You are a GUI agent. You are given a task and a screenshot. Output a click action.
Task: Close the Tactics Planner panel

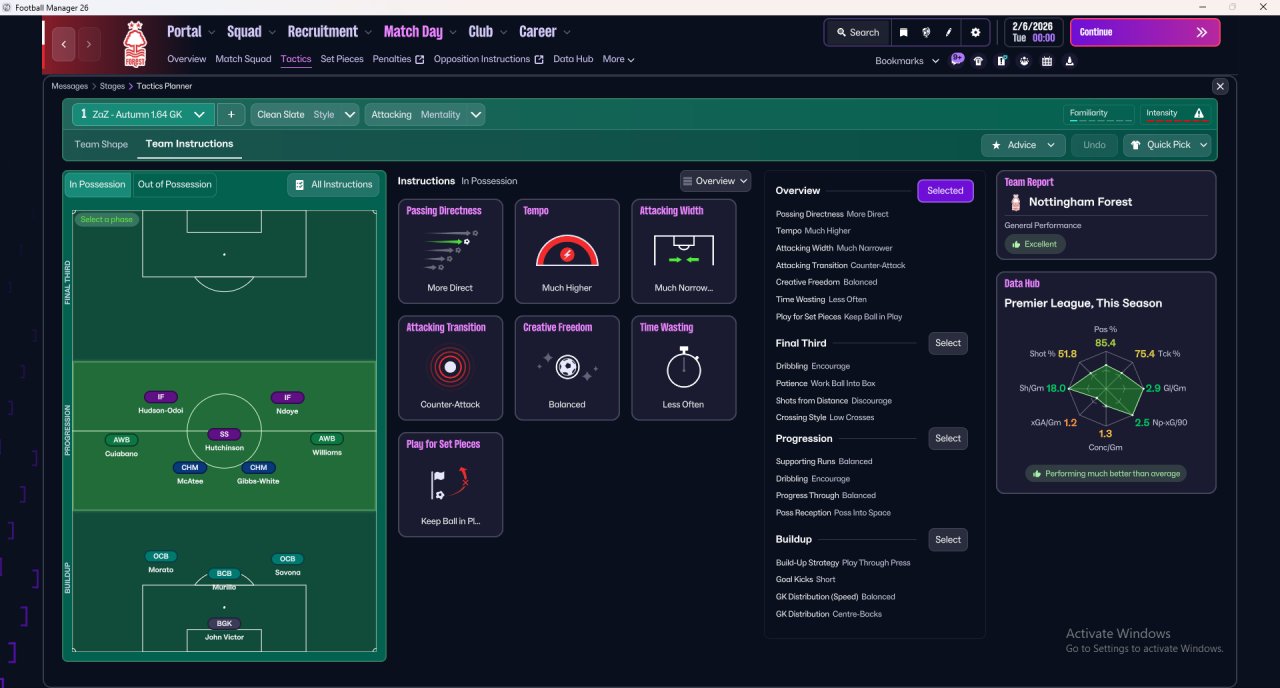(x=1219, y=87)
